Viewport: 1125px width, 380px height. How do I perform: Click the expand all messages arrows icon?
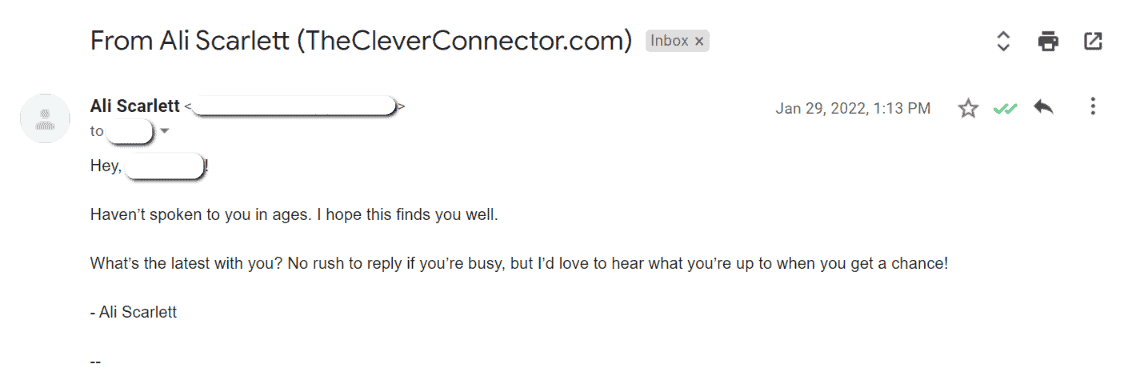click(1004, 42)
